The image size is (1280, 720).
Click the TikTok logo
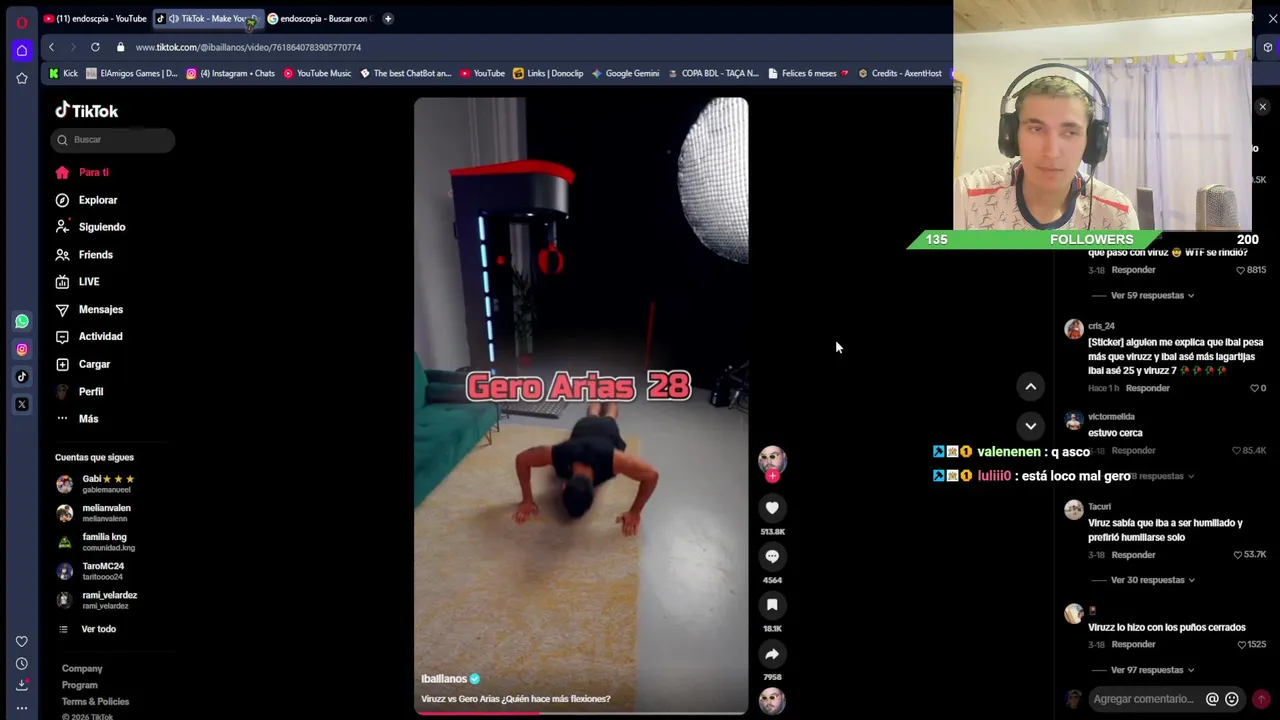(87, 111)
